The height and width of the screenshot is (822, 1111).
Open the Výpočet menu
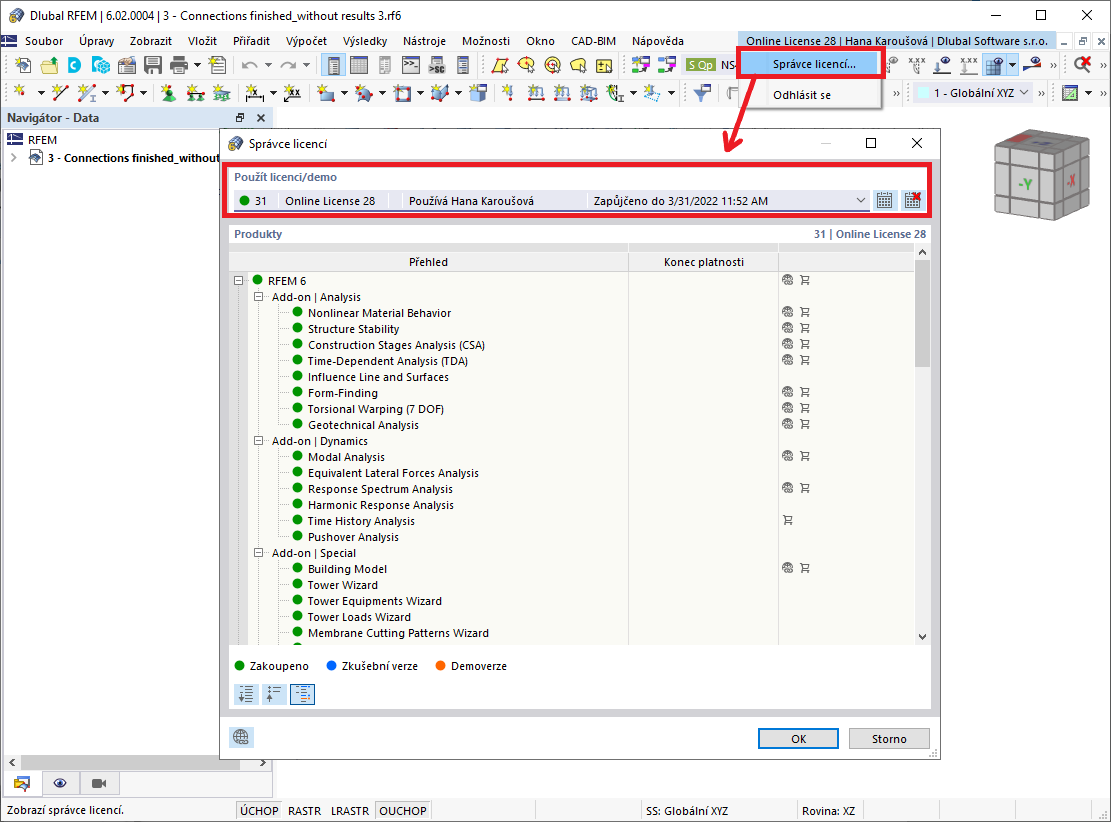[x=306, y=41]
